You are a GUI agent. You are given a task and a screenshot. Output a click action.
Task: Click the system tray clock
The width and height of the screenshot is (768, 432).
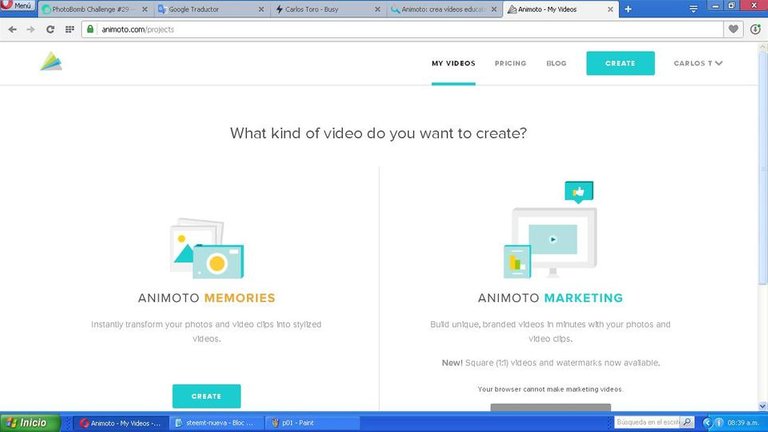click(744, 422)
